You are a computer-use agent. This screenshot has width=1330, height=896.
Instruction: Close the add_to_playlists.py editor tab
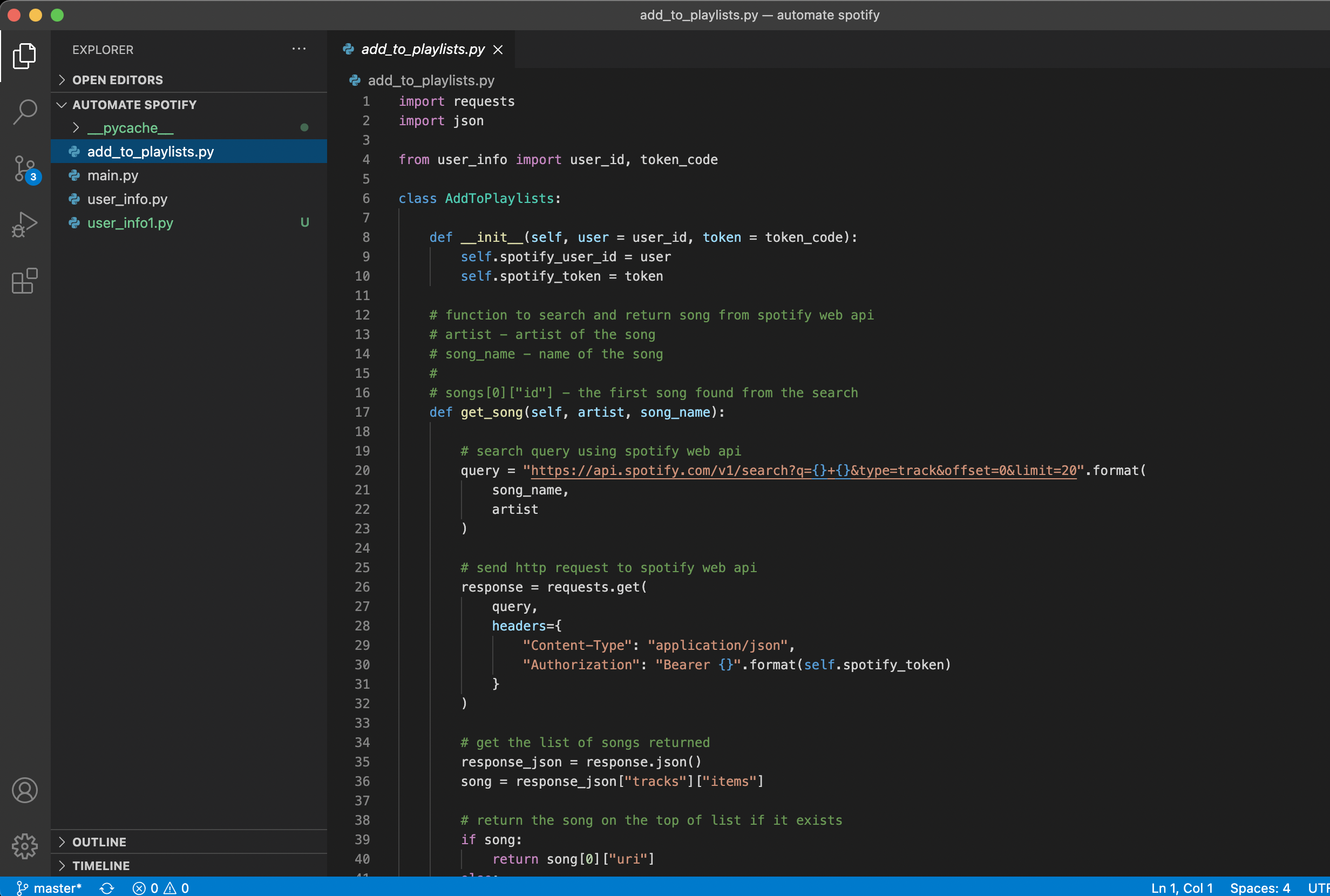click(498, 50)
